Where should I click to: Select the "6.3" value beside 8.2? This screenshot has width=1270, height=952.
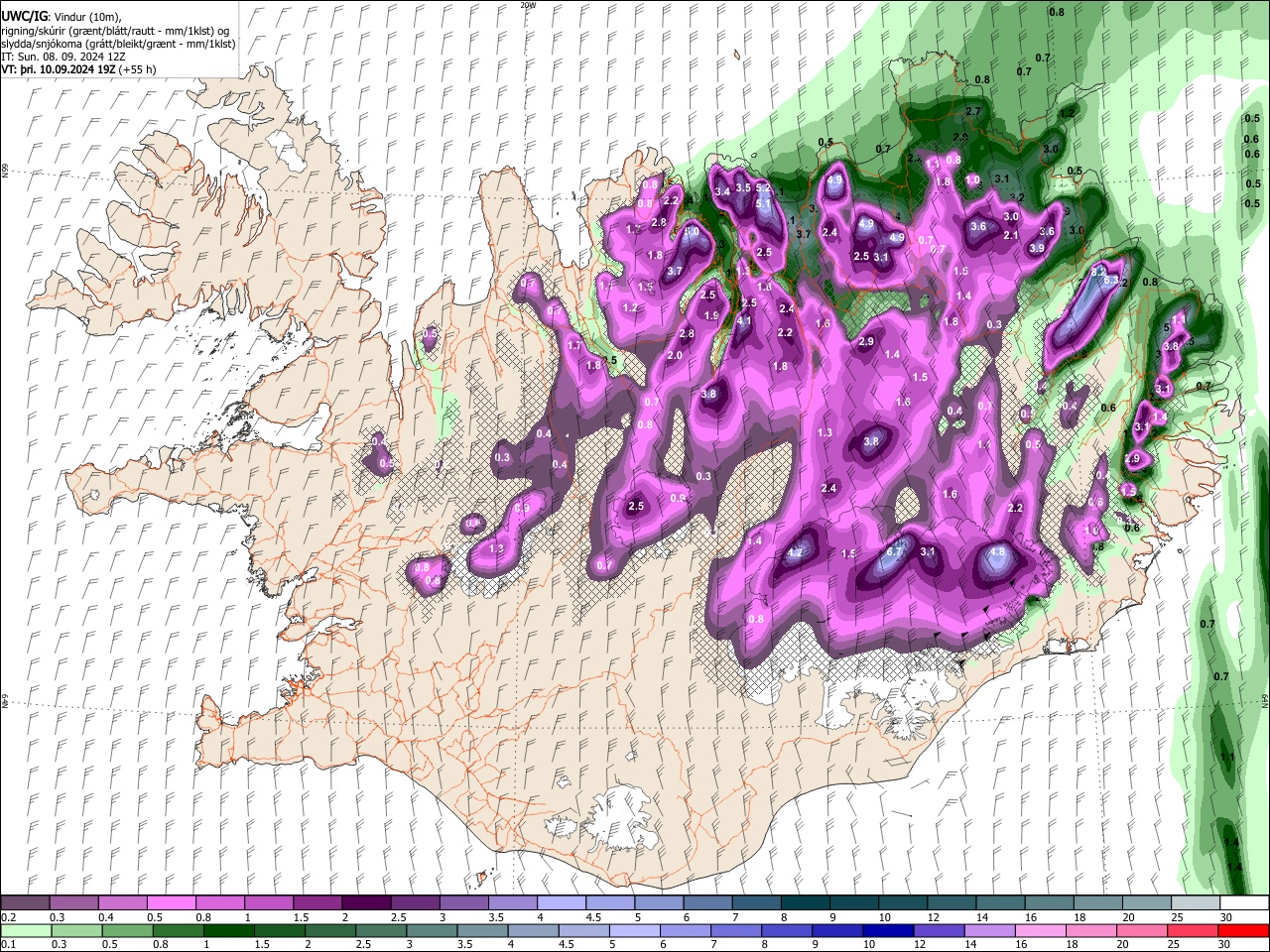[1111, 282]
